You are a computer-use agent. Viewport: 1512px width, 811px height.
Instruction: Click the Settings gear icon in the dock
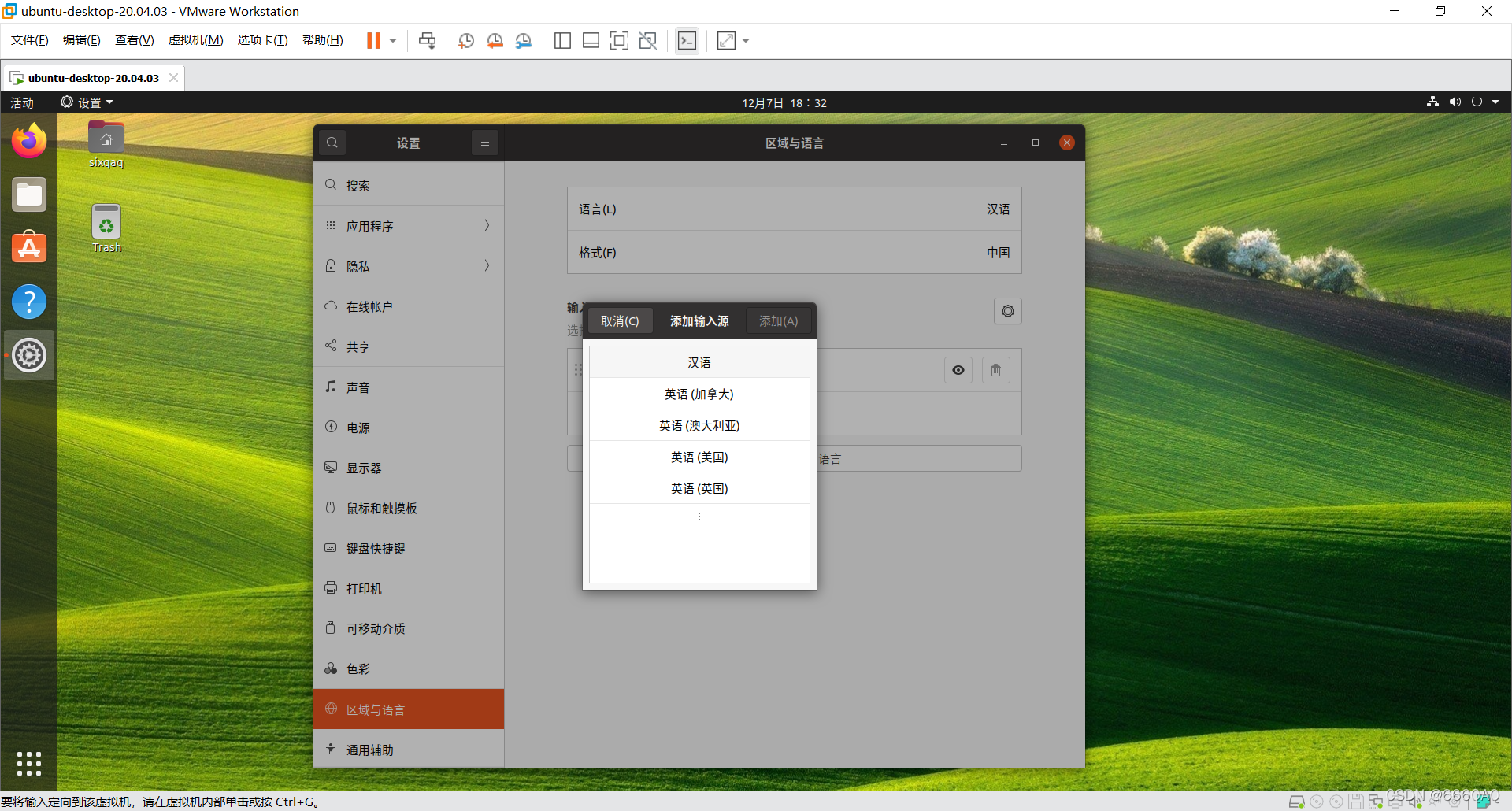pyautogui.click(x=29, y=355)
